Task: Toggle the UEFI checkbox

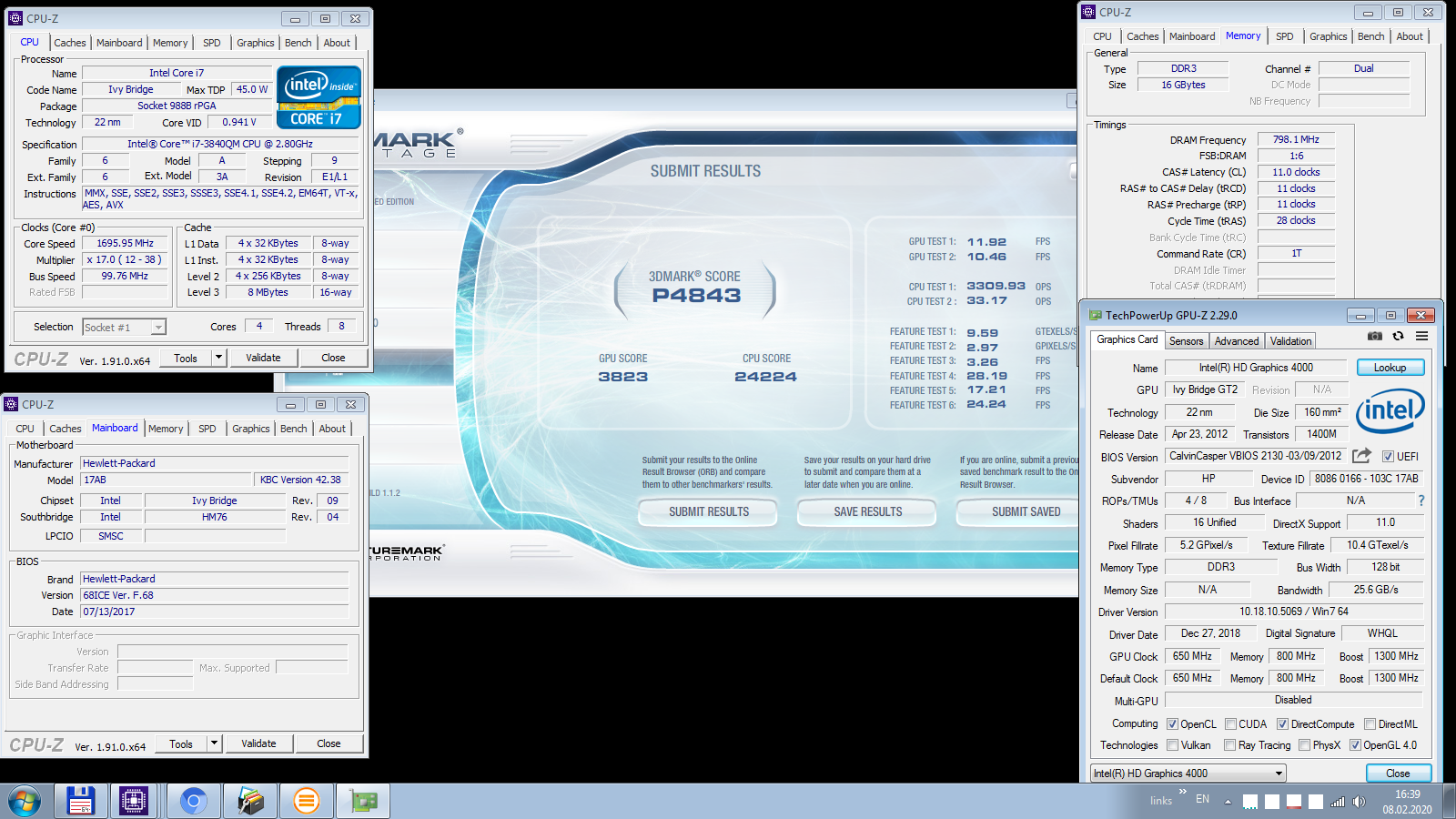Action: click(x=1388, y=457)
